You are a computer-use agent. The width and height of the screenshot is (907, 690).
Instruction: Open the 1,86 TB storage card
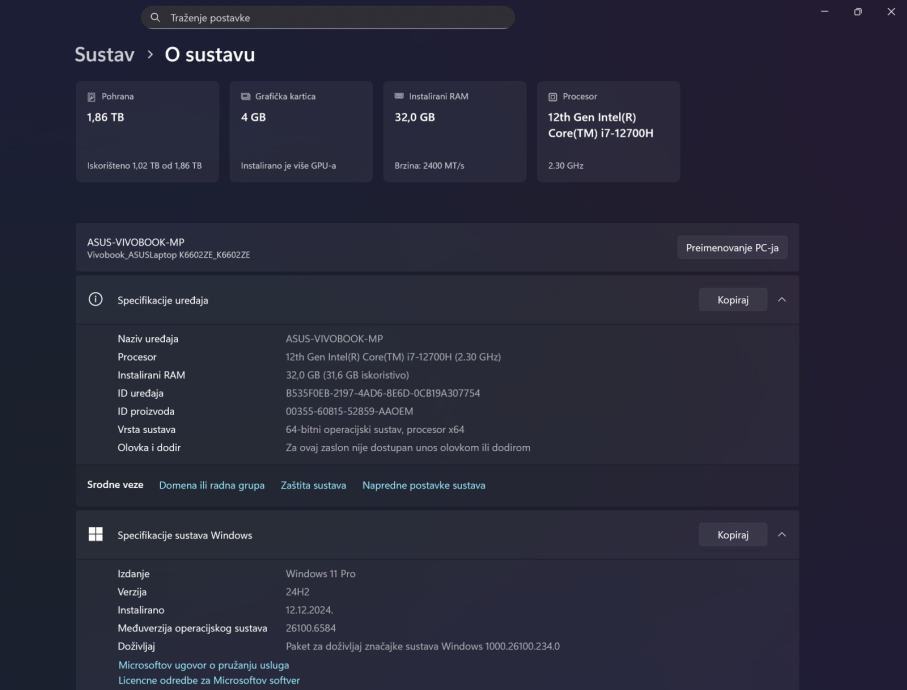147,131
